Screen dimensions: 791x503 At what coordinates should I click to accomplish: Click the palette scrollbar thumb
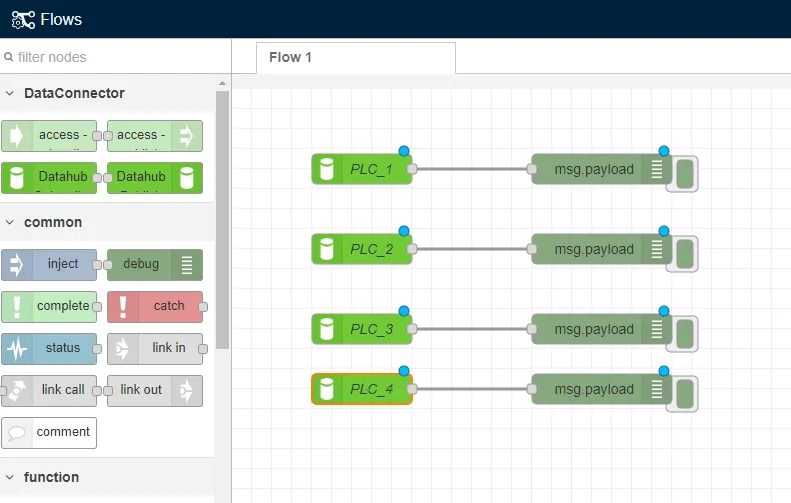(222, 219)
